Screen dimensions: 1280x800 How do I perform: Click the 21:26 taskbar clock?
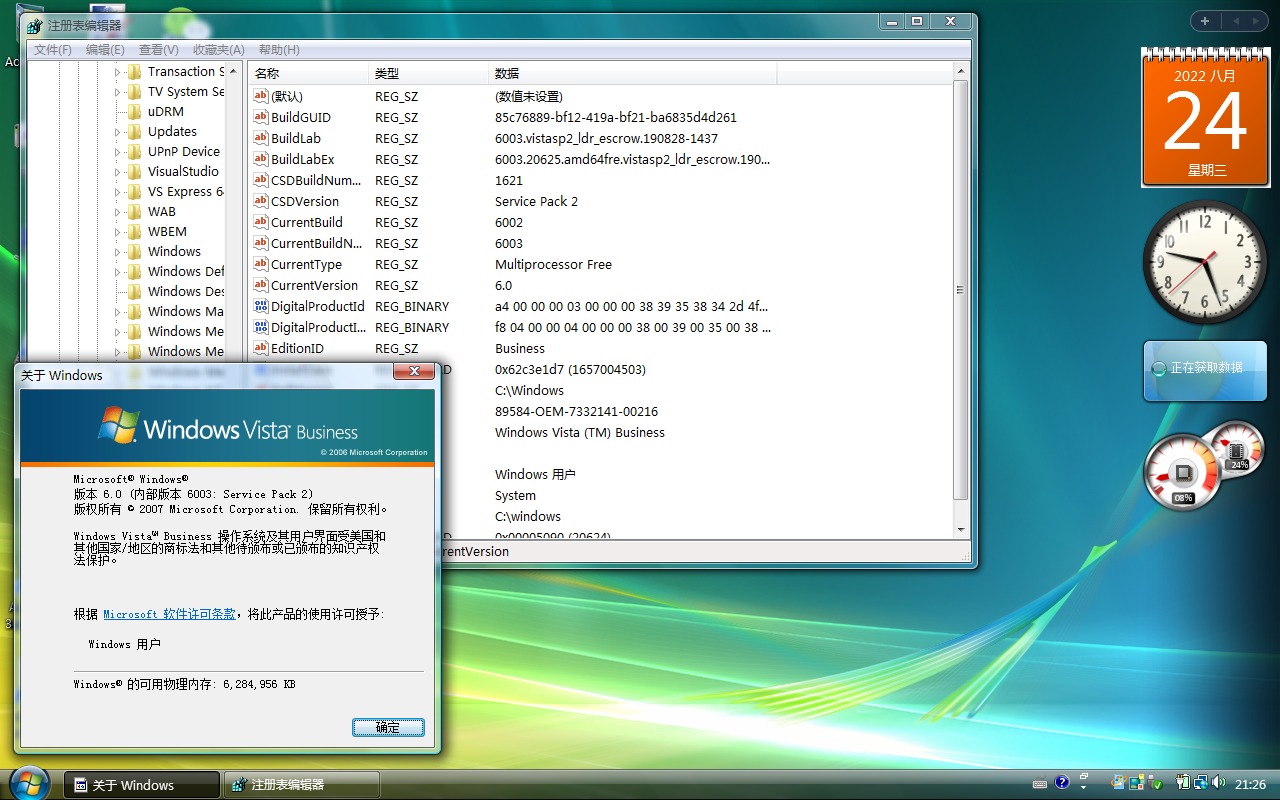coord(1250,785)
